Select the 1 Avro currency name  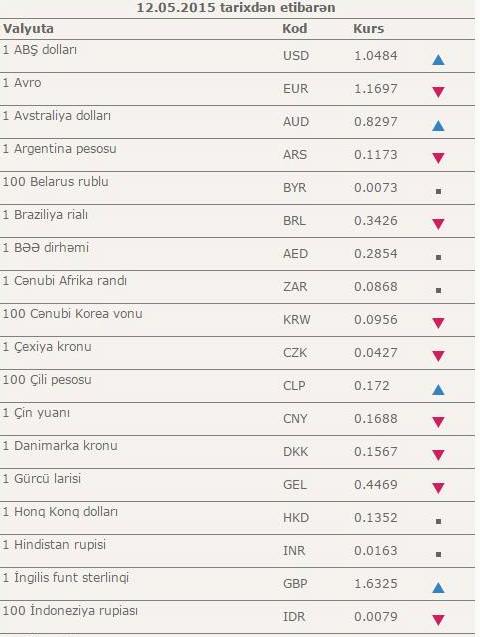point(22,82)
